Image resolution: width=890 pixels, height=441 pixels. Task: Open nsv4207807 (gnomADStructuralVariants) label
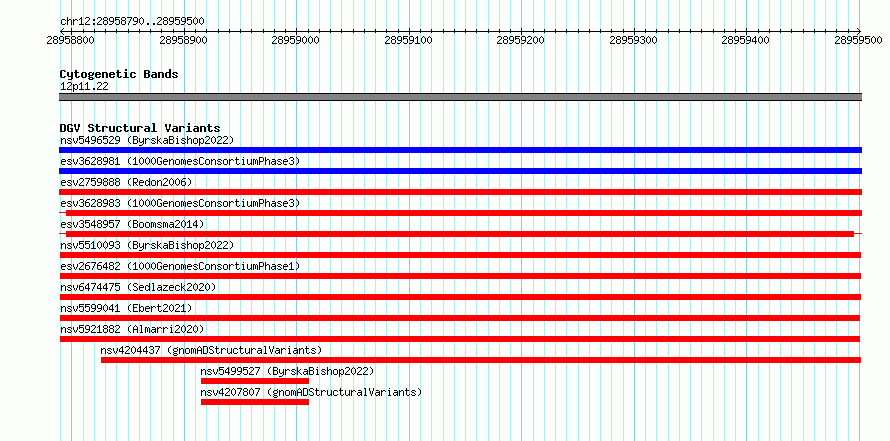pyautogui.click(x=311, y=392)
